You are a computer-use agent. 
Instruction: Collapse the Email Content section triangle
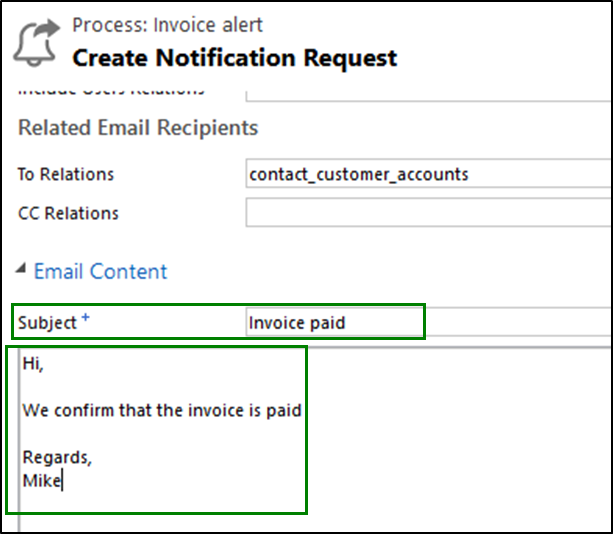pos(21,268)
